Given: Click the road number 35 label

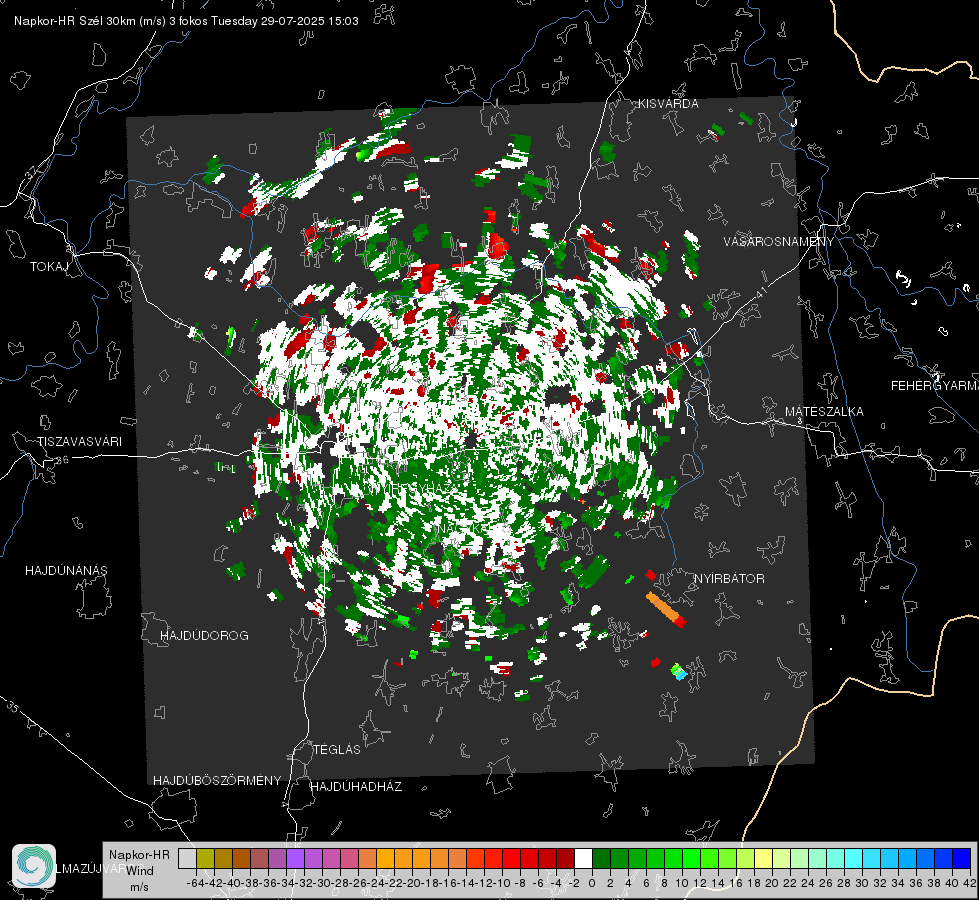Looking at the screenshot, I should [14, 707].
